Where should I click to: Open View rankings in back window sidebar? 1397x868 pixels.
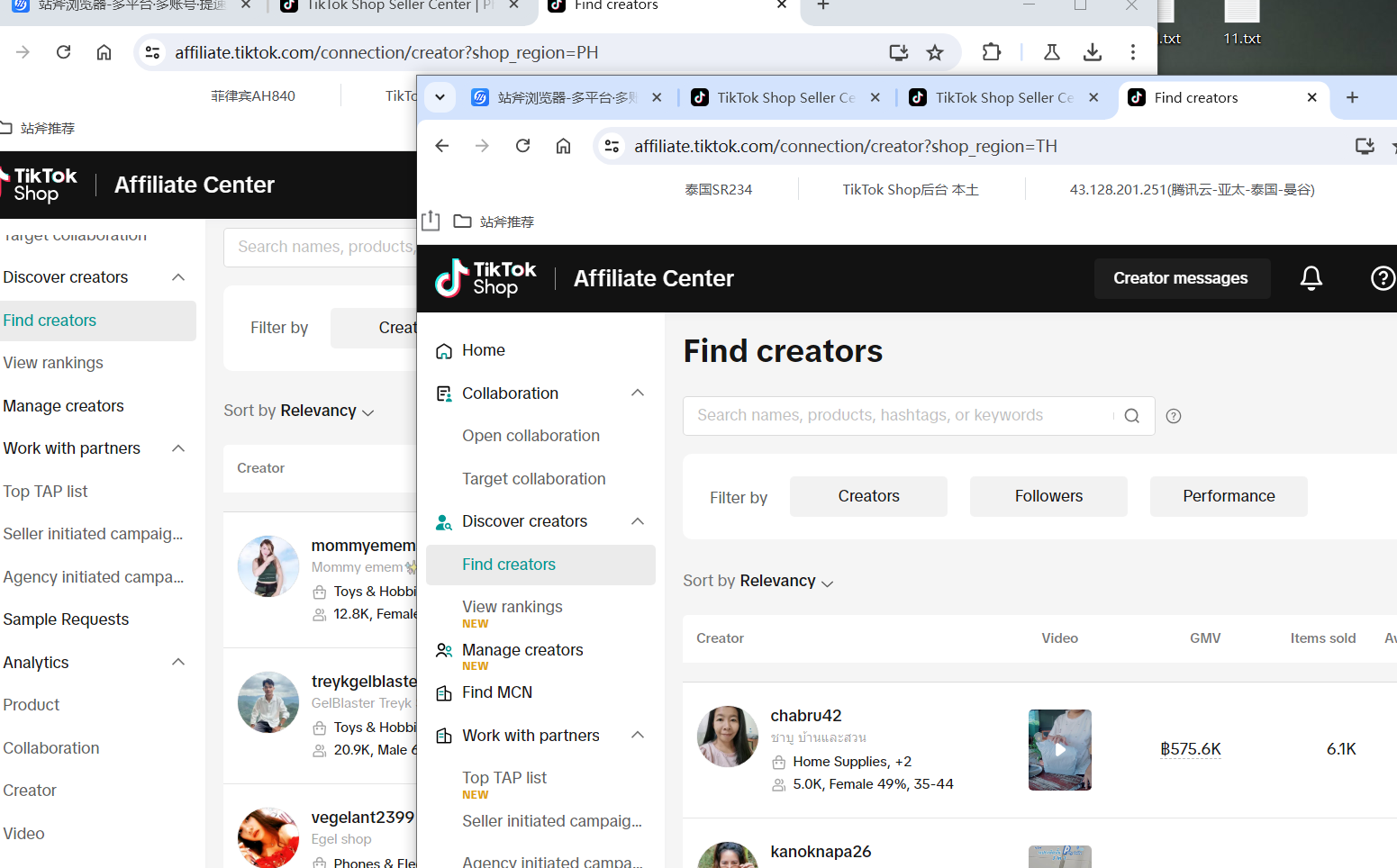point(53,363)
